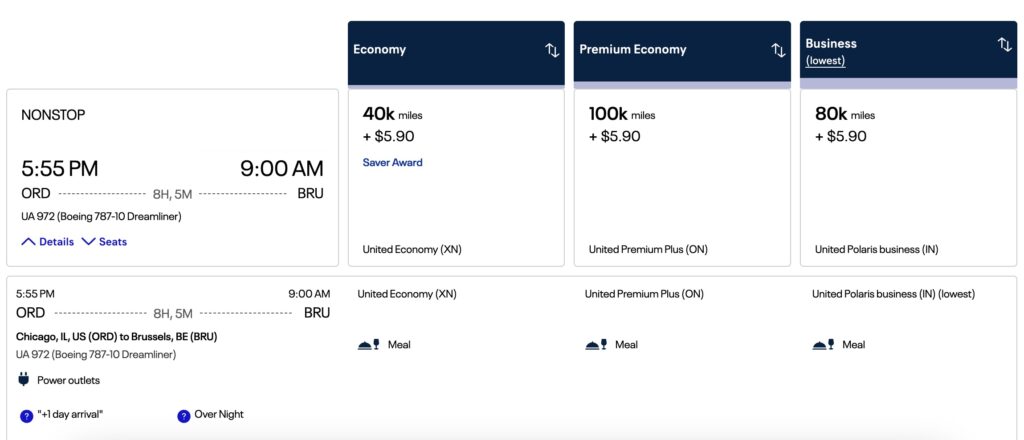Collapse the flight Details section
The image size is (1024, 440).
[48, 242]
